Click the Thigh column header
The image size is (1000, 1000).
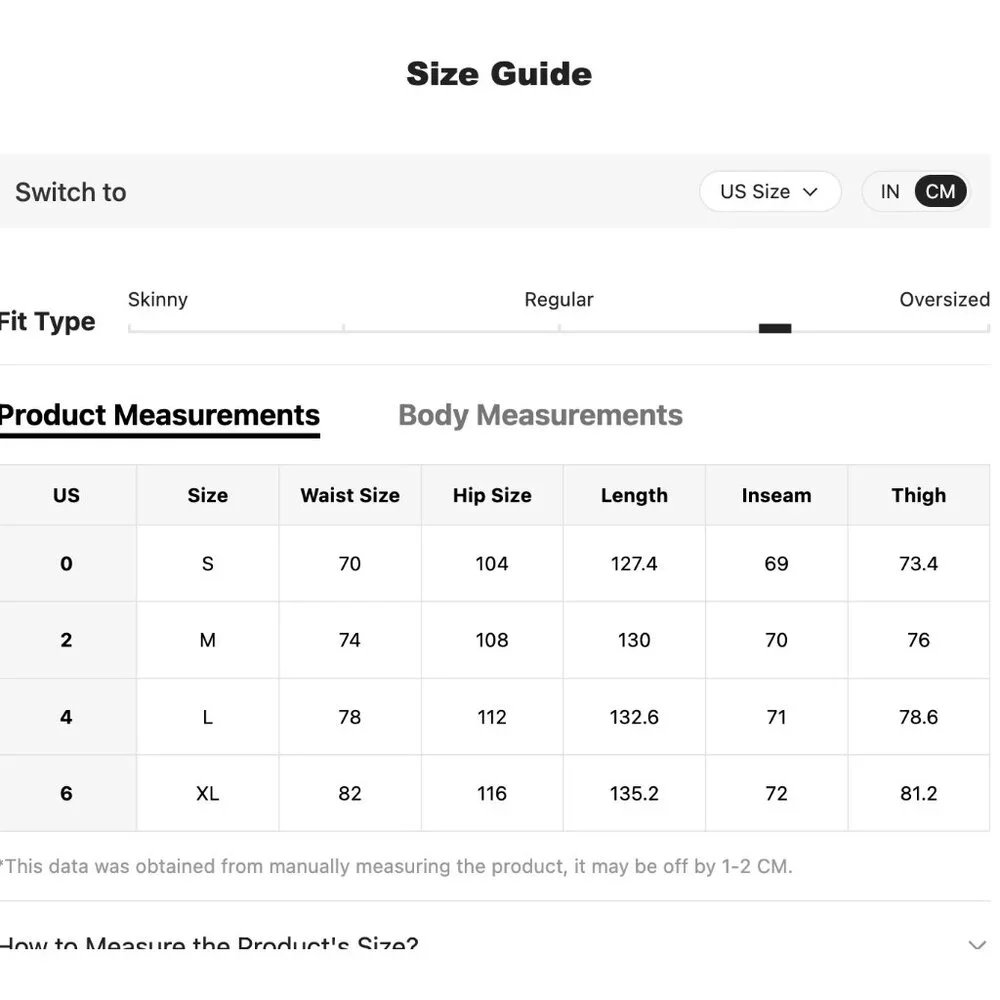(918, 495)
